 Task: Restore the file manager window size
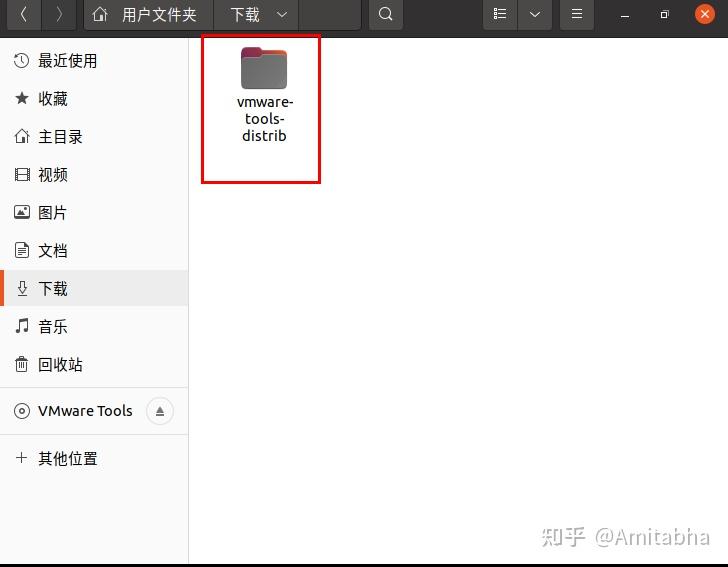(x=664, y=15)
